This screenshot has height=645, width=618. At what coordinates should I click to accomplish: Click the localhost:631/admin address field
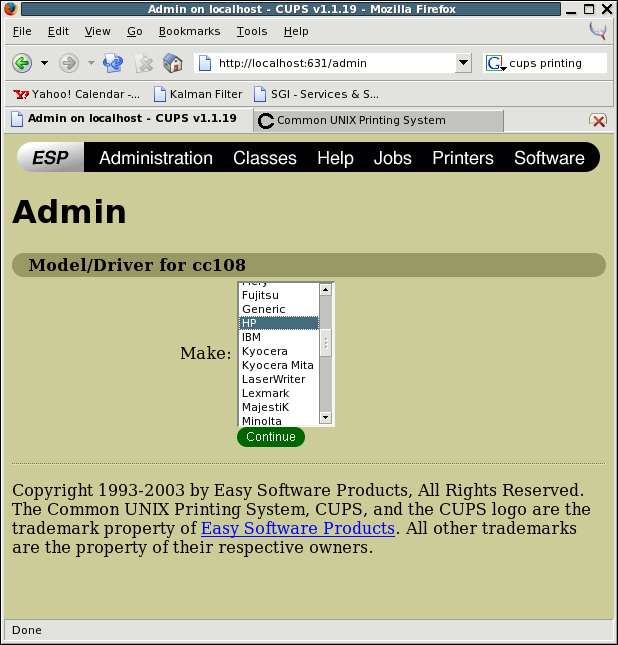click(325, 63)
